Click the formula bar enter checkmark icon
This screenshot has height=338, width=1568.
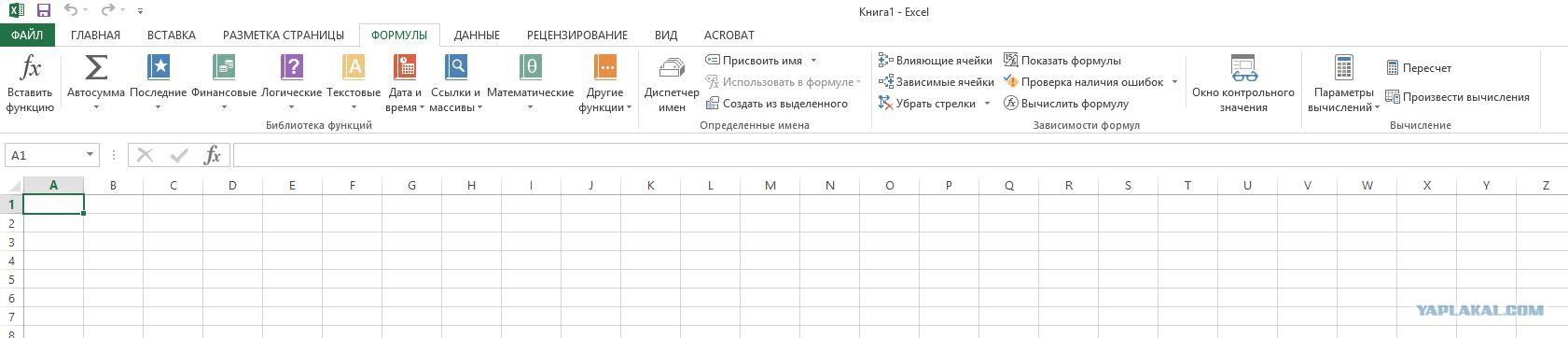178,155
